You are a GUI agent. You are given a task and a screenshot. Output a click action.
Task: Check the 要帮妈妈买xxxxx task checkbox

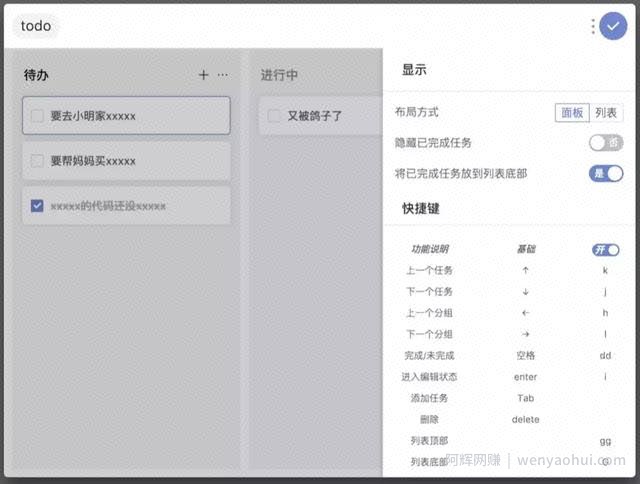[x=37, y=161]
